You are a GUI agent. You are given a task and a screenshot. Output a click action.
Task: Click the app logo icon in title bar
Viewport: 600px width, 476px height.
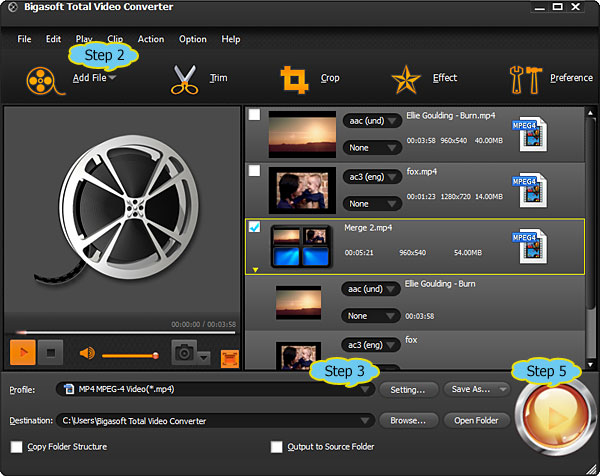(13, 7)
